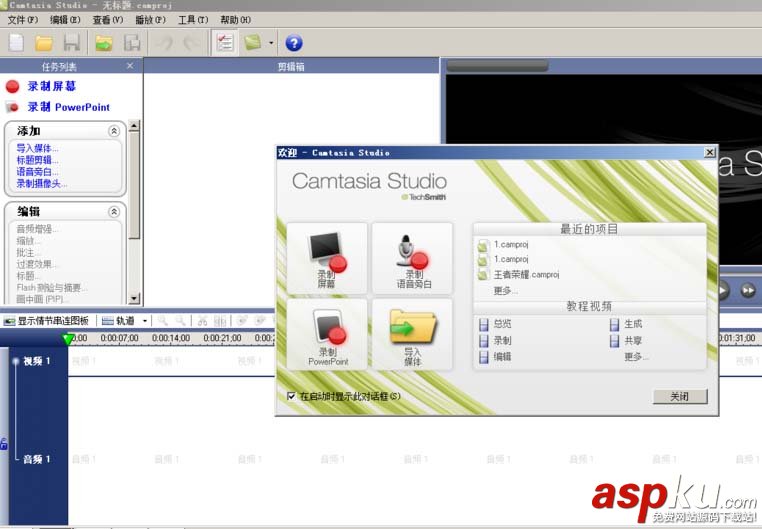Open the 共享 tutorial video
The image size is (762, 529).
[633, 341]
